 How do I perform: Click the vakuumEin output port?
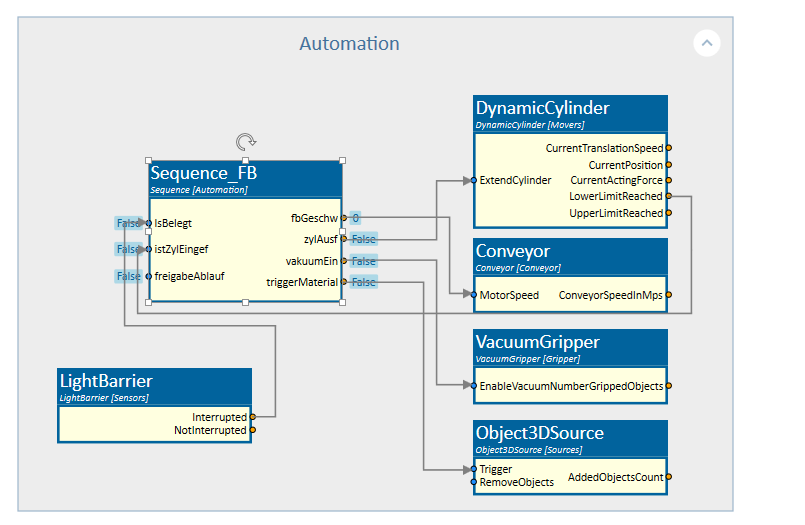[344, 261]
